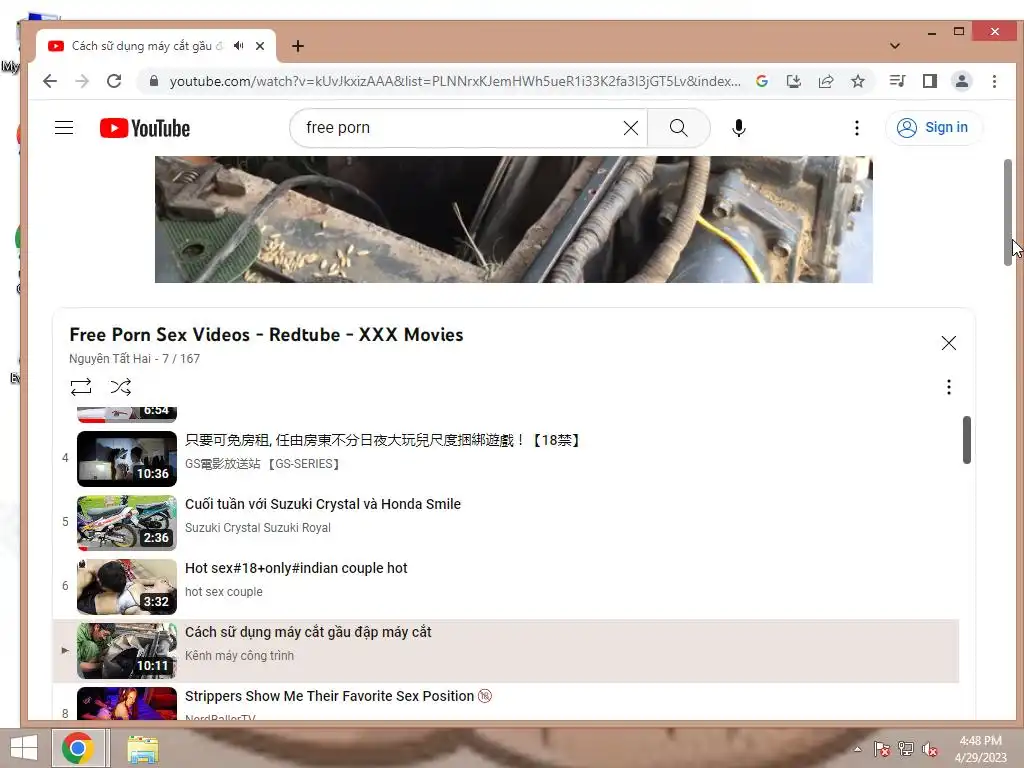Viewport: 1024px width, 768px height.
Task: Clear the YouTube search box text
Action: 631,128
